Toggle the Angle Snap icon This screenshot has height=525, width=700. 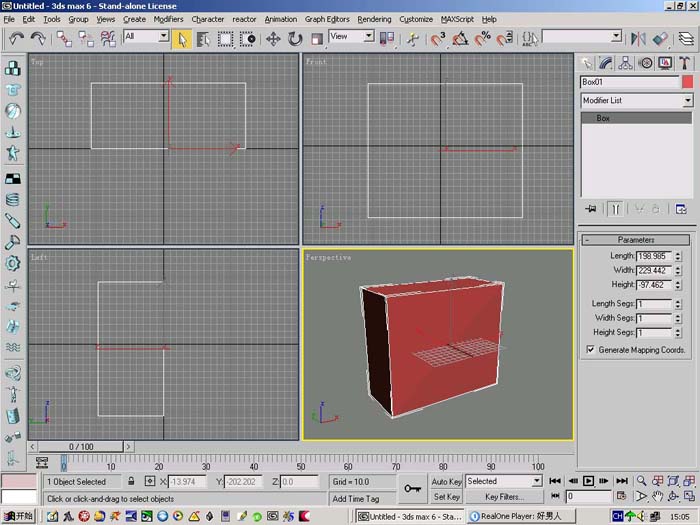click(x=460, y=39)
